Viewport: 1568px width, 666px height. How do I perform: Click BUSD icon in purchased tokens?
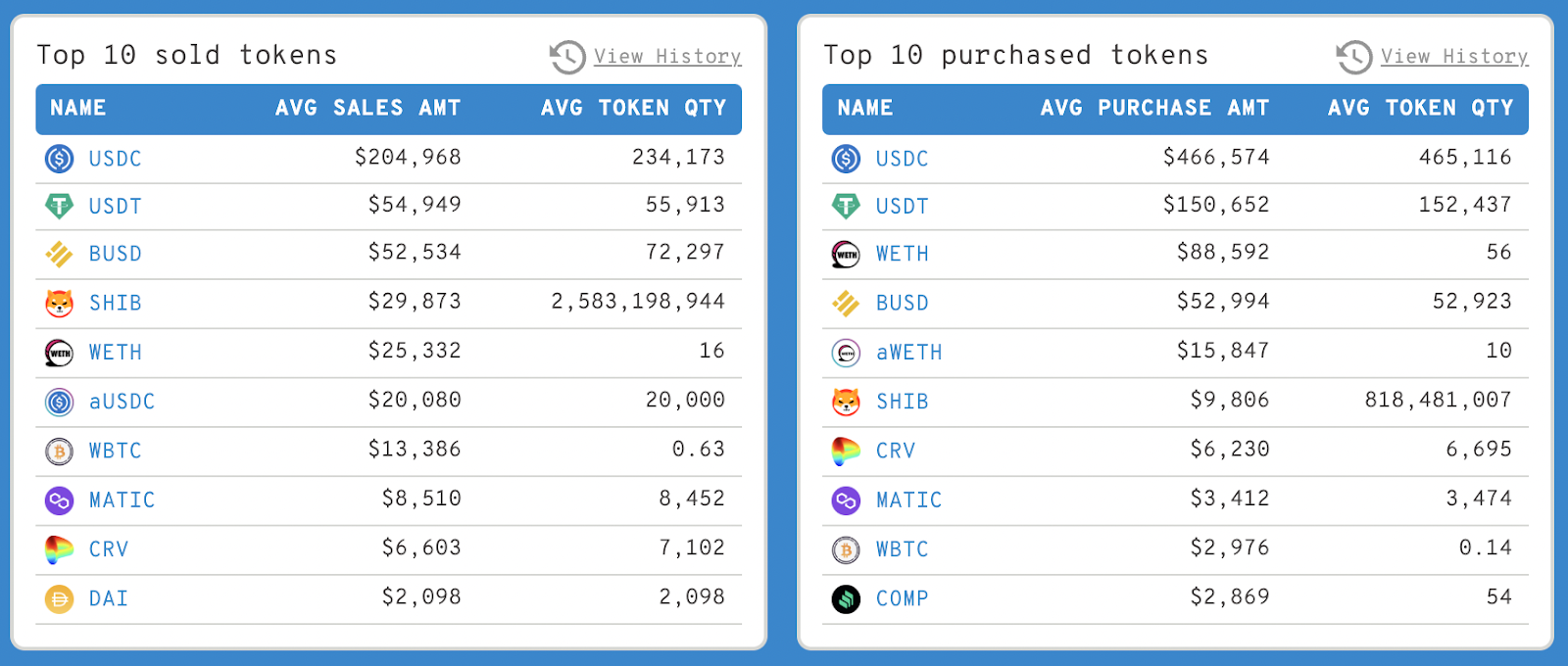[846, 303]
